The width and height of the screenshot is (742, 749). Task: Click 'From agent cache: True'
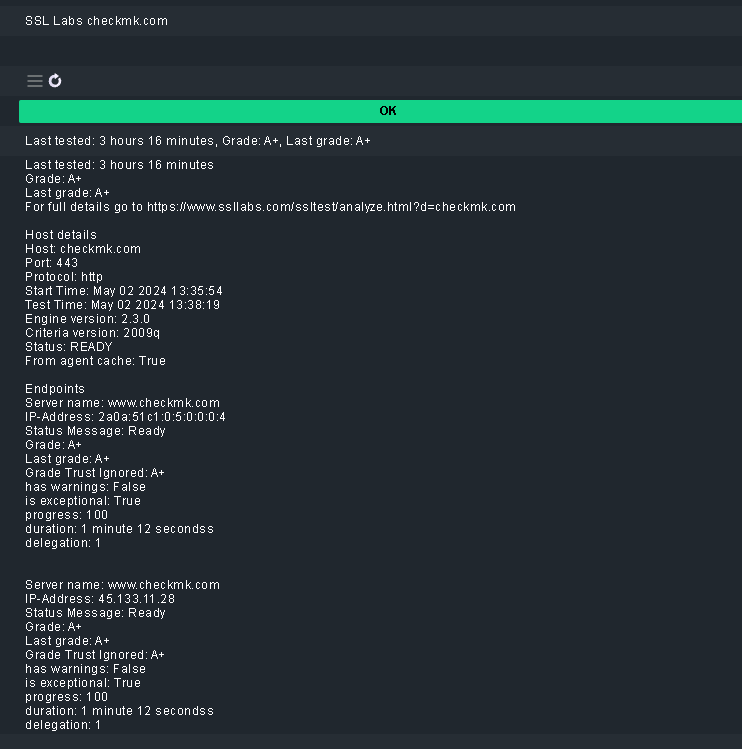tap(96, 361)
